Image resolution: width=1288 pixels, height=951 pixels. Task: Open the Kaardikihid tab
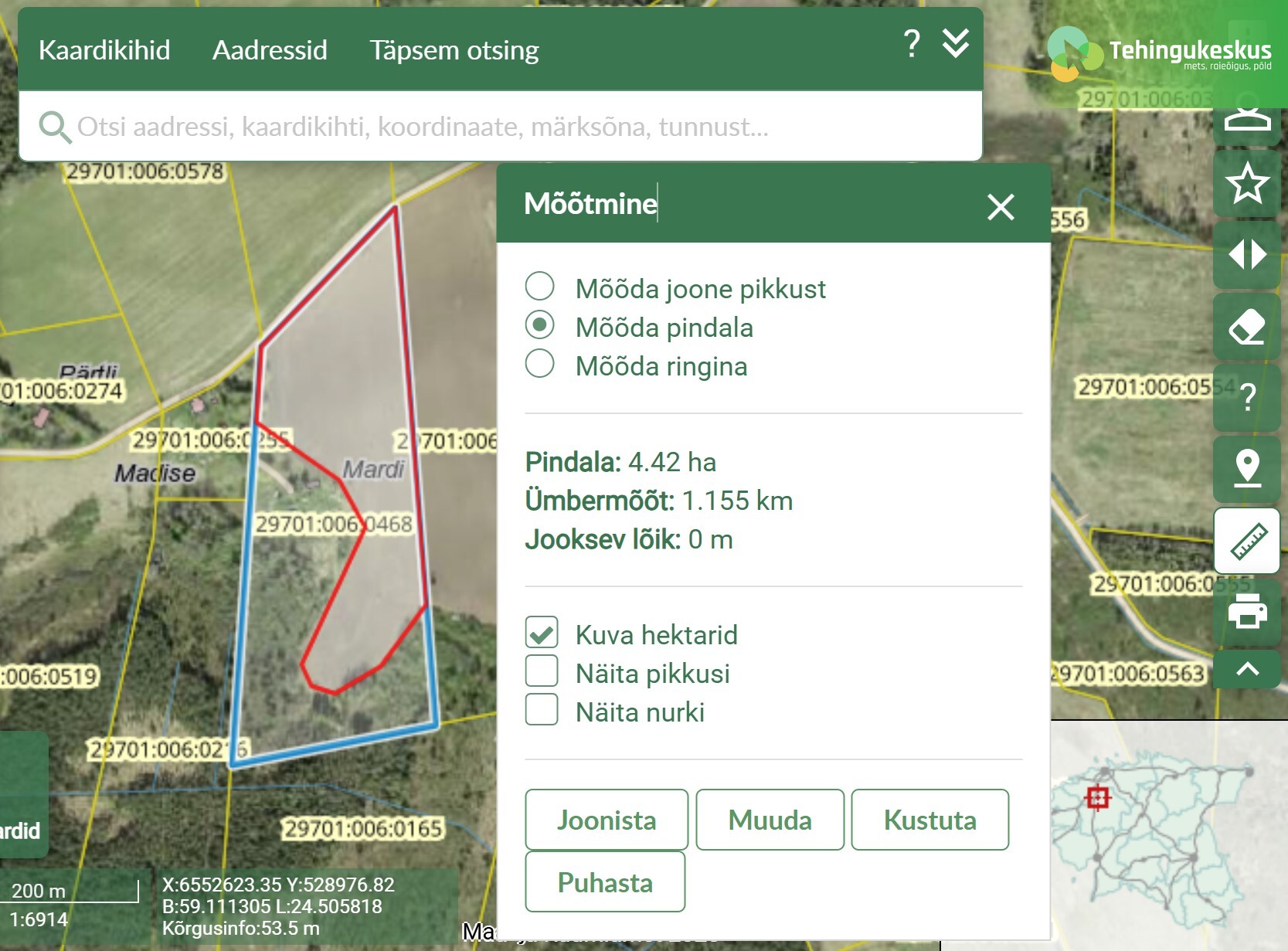click(x=104, y=50)
